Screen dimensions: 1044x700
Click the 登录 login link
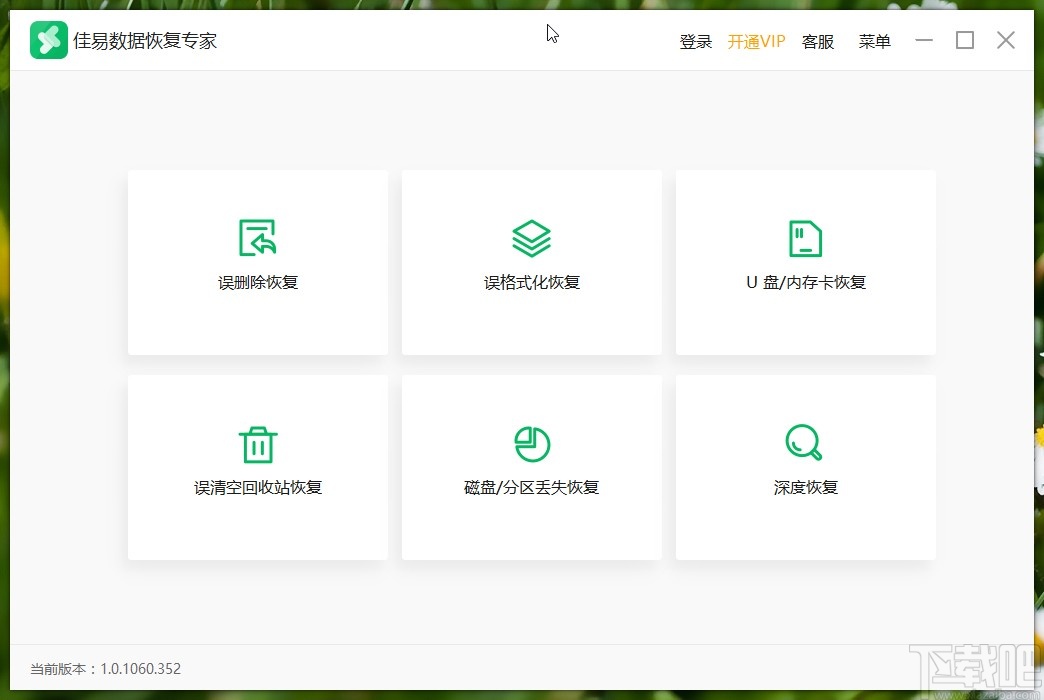695,41
